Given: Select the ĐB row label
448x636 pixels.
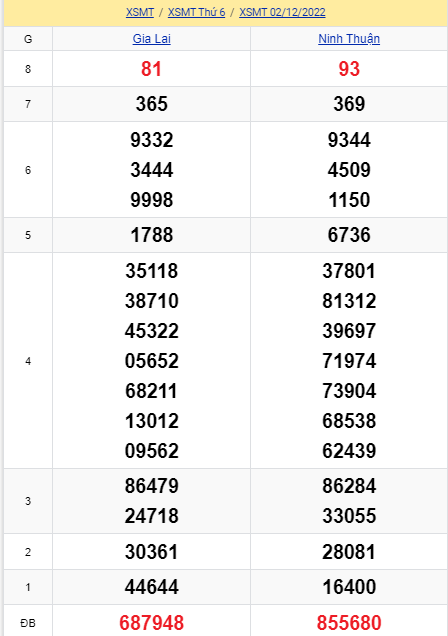Looking at the screenshot, I should coord(28,623).
